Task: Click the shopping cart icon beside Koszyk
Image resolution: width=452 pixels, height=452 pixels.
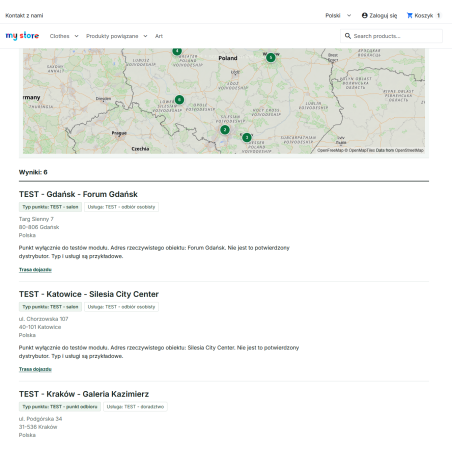Action: pyautogui.click(x=410, y=15)
